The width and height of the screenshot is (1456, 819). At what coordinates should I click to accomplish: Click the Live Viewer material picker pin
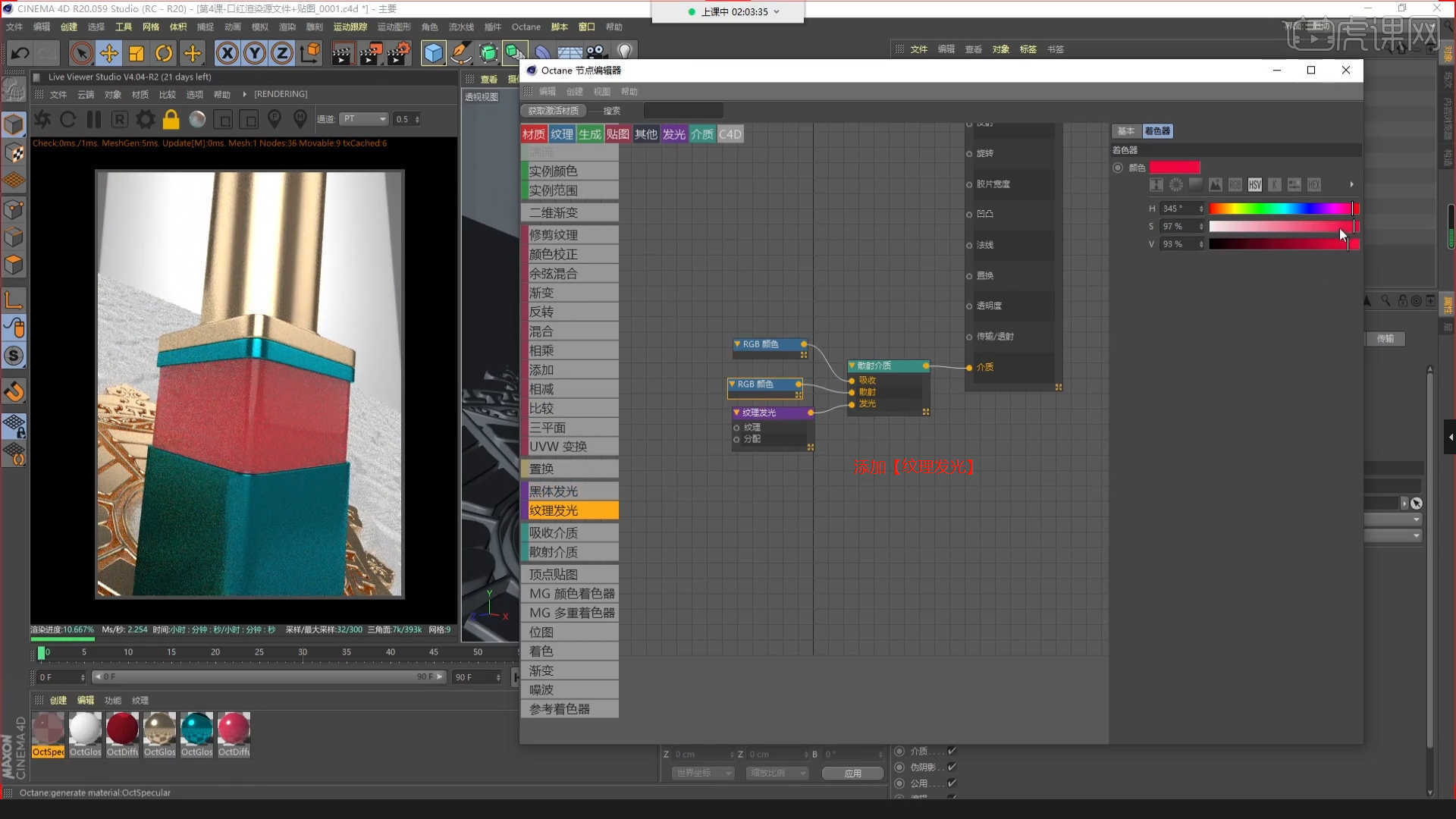pyautogui.click(x=300, y=119)
